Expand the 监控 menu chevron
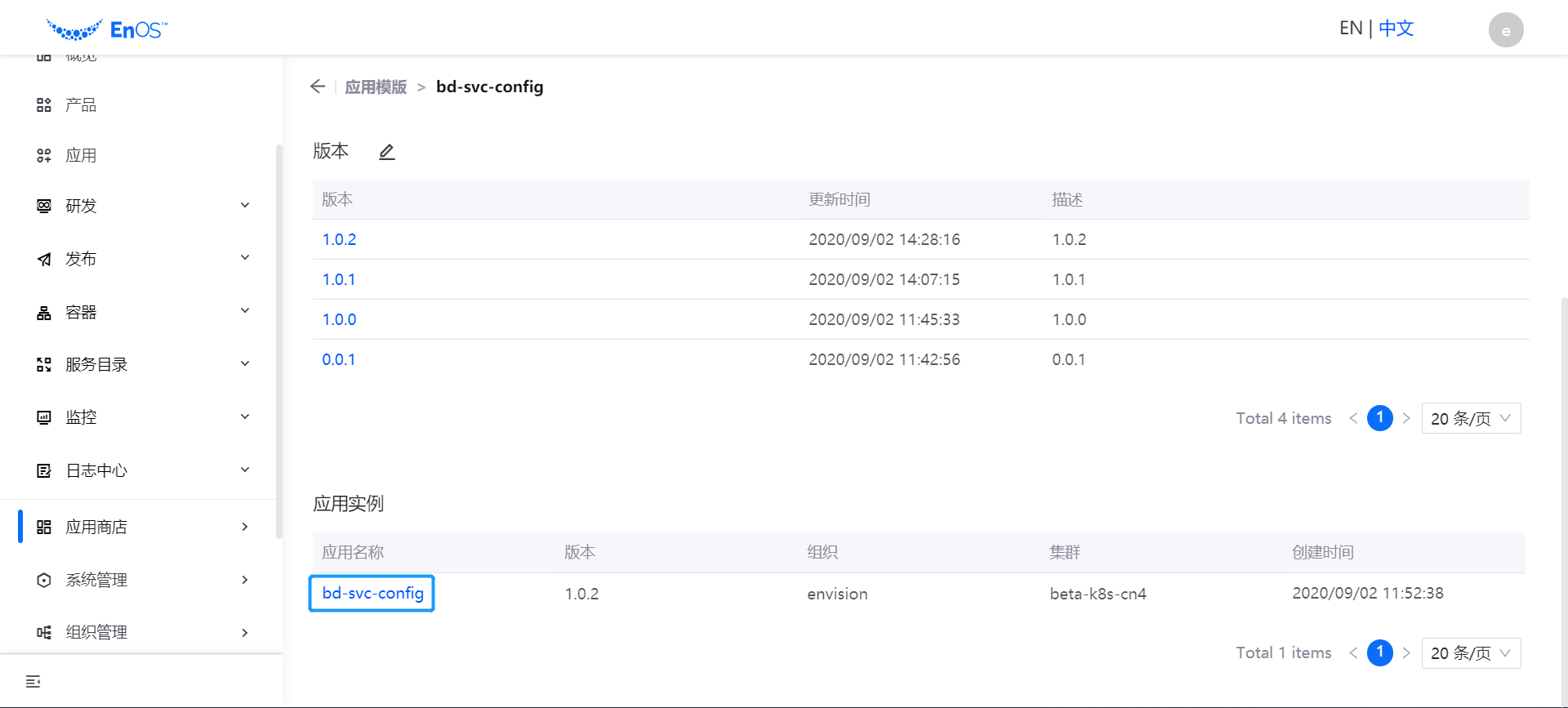The height and width of the screenshot is (708, 1568). 245,416
